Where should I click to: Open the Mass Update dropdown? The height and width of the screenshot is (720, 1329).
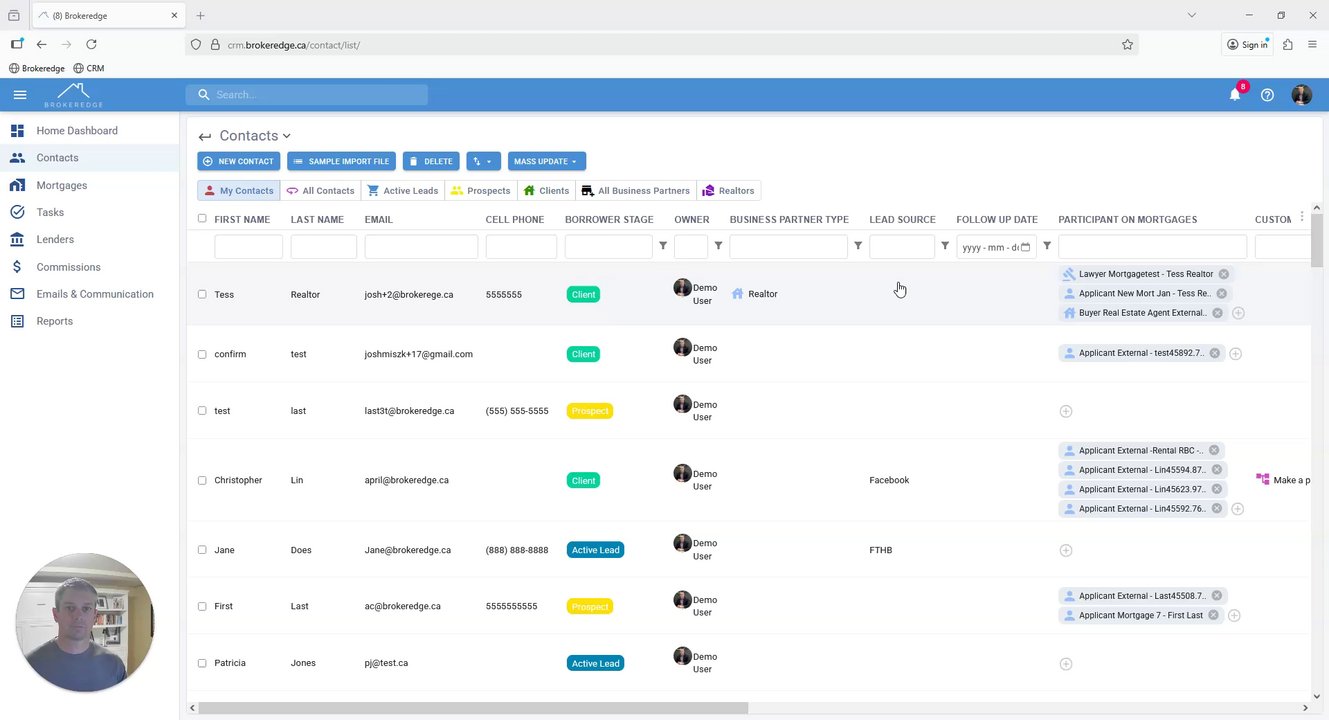(x=546, y=161)
